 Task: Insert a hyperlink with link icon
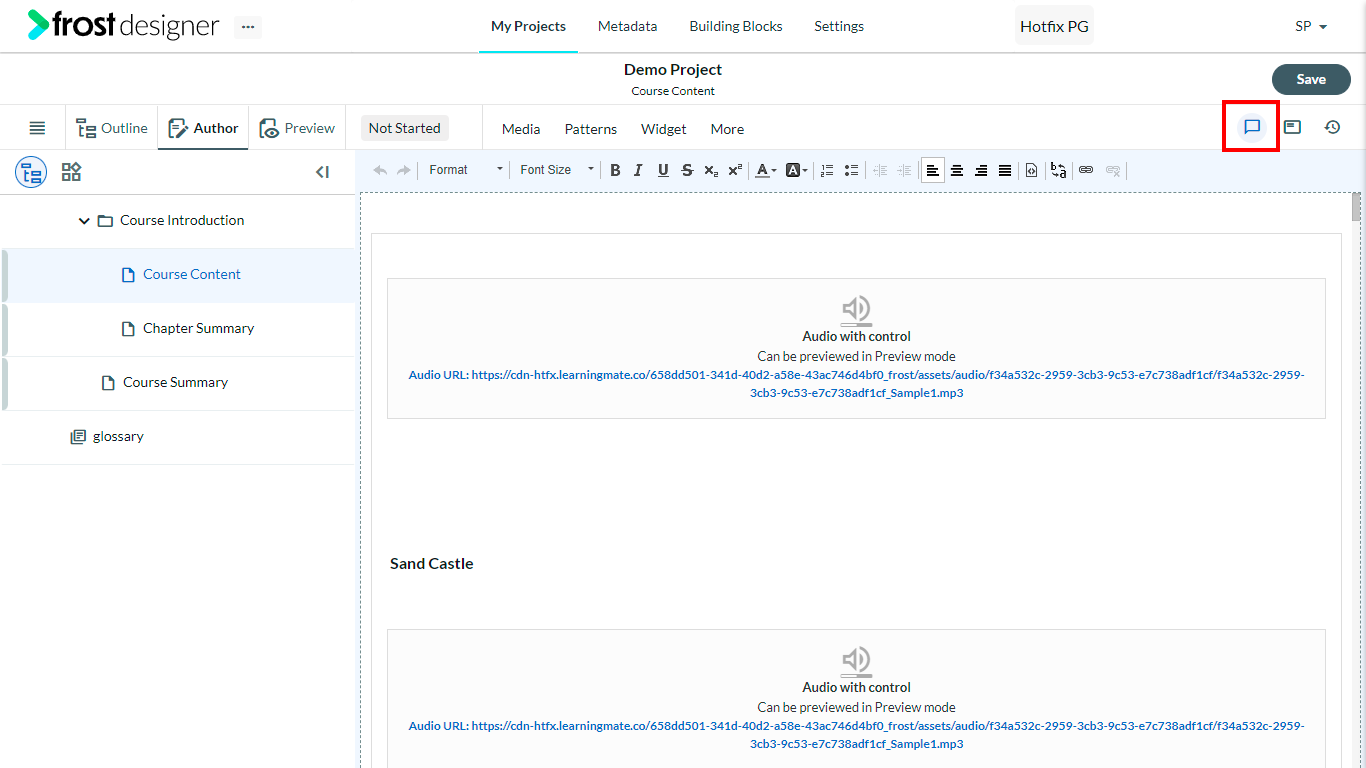pos(1086,170)
